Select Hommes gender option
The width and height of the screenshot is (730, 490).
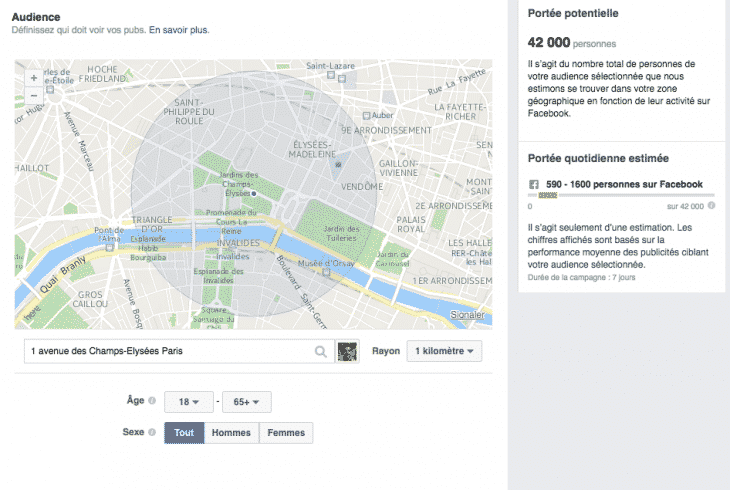(x=231, y=433)
